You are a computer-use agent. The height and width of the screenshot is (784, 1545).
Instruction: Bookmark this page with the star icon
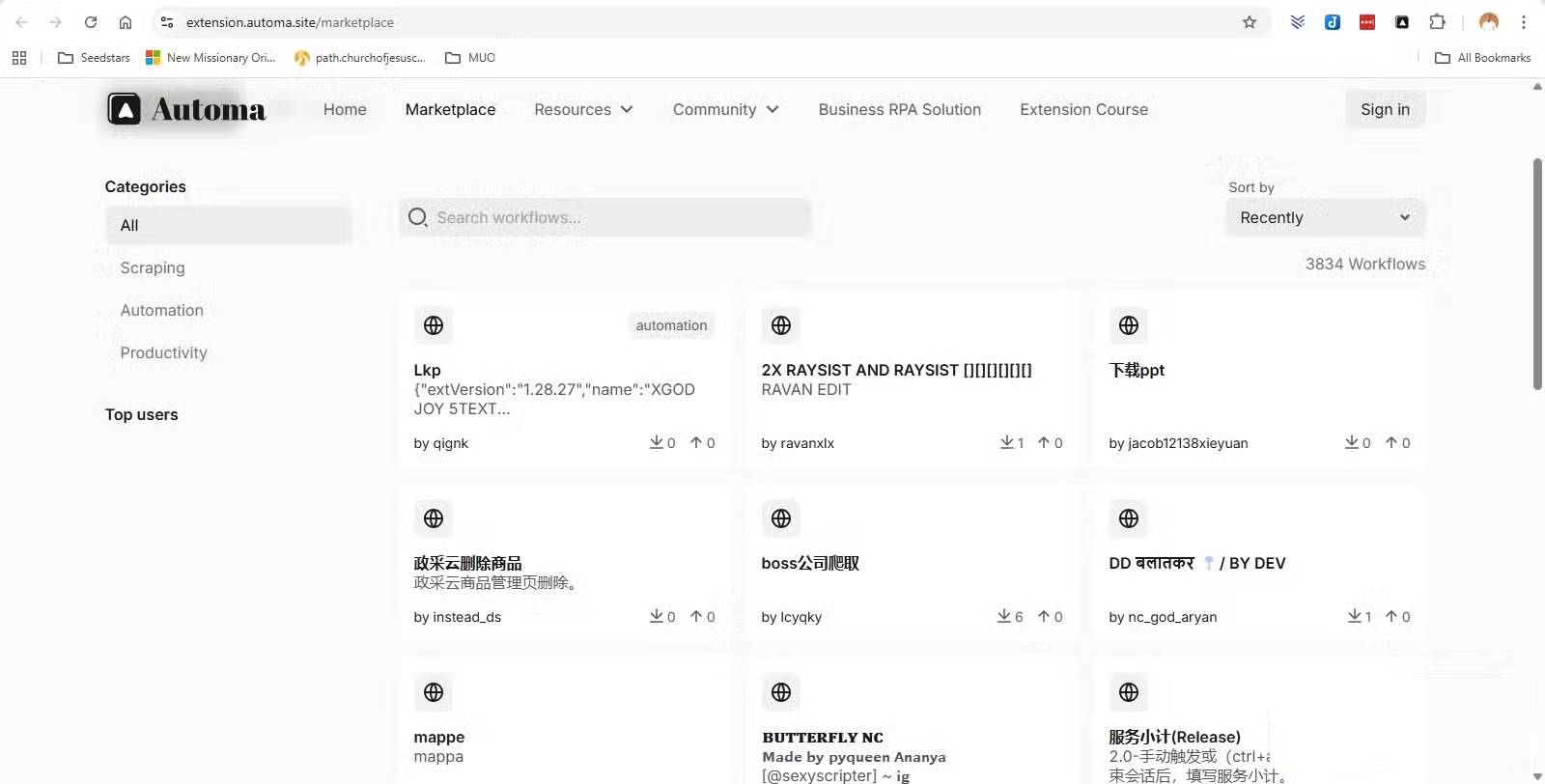(1250, 22)
